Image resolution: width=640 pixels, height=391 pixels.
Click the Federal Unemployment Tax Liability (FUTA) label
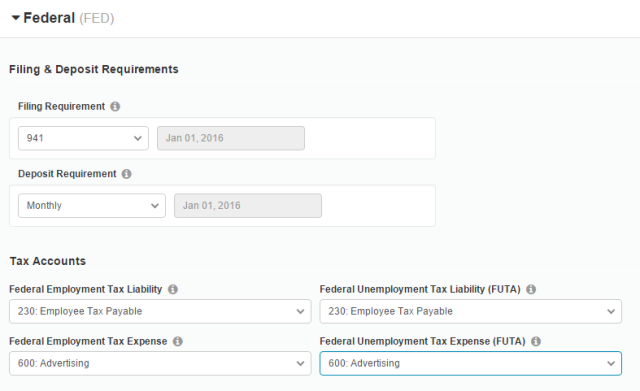pos(420,289)
